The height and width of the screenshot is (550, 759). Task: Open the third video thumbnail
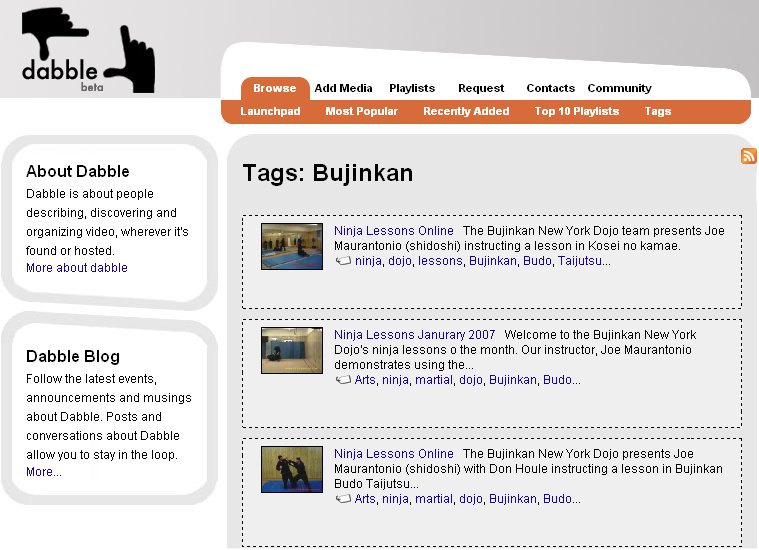click(292, 469)
